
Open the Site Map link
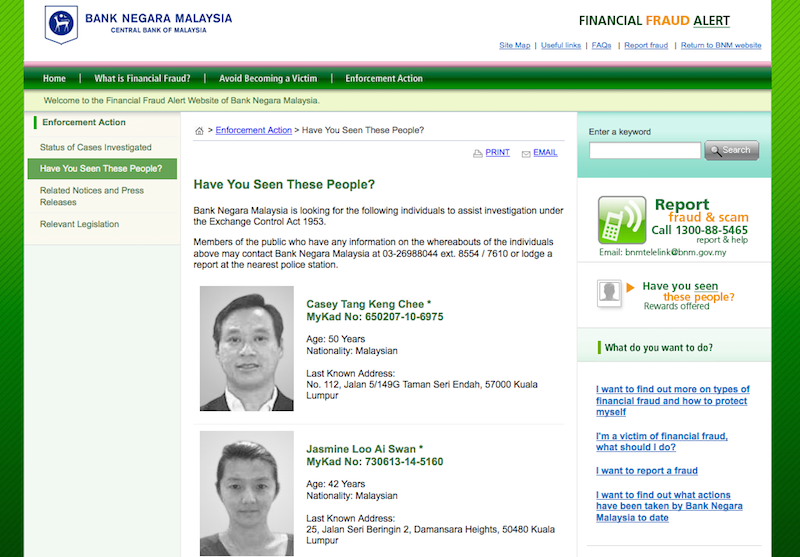point(514,45)
